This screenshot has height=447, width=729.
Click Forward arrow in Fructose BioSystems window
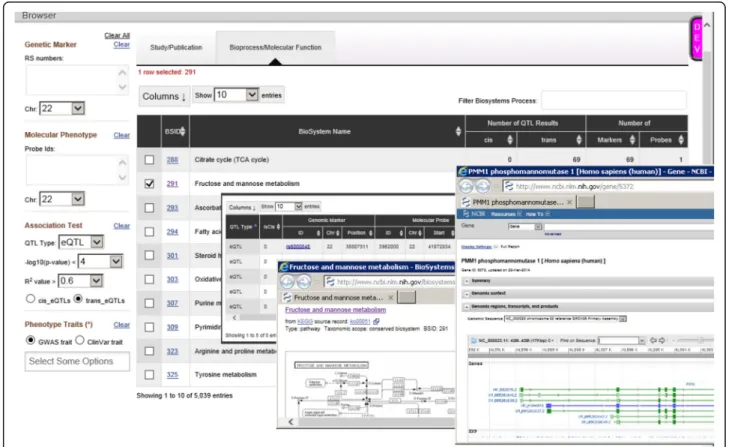point(304,282)
